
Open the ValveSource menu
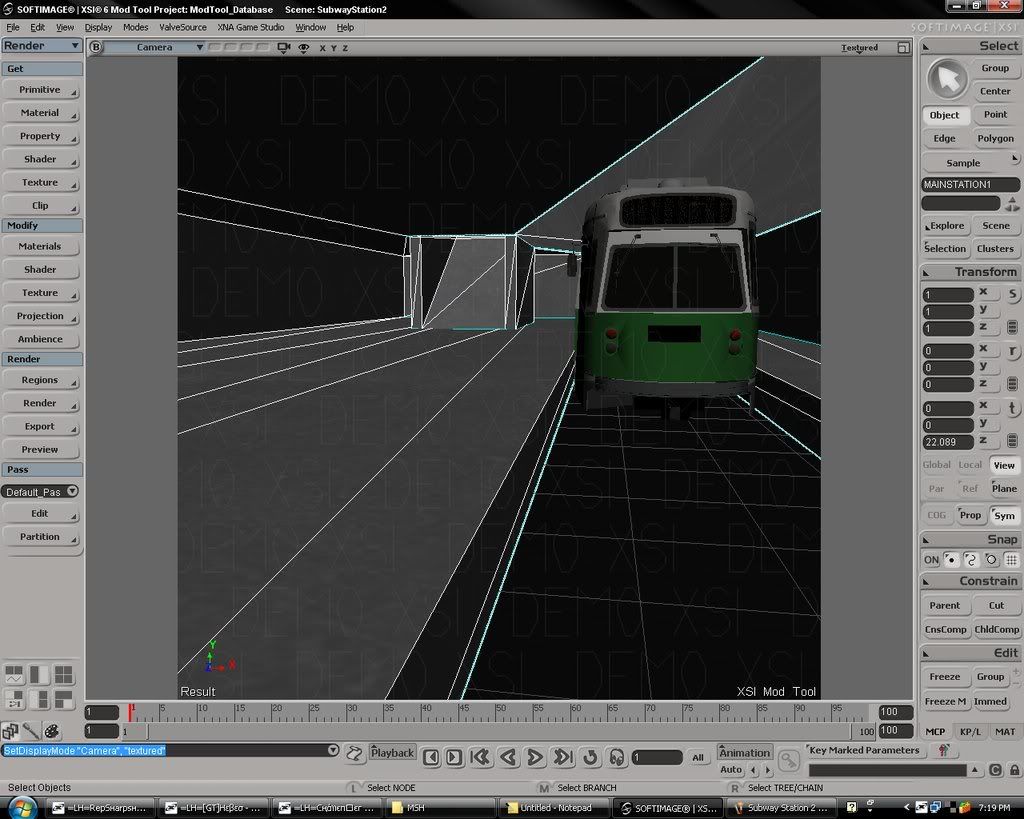tap(183, 27)
